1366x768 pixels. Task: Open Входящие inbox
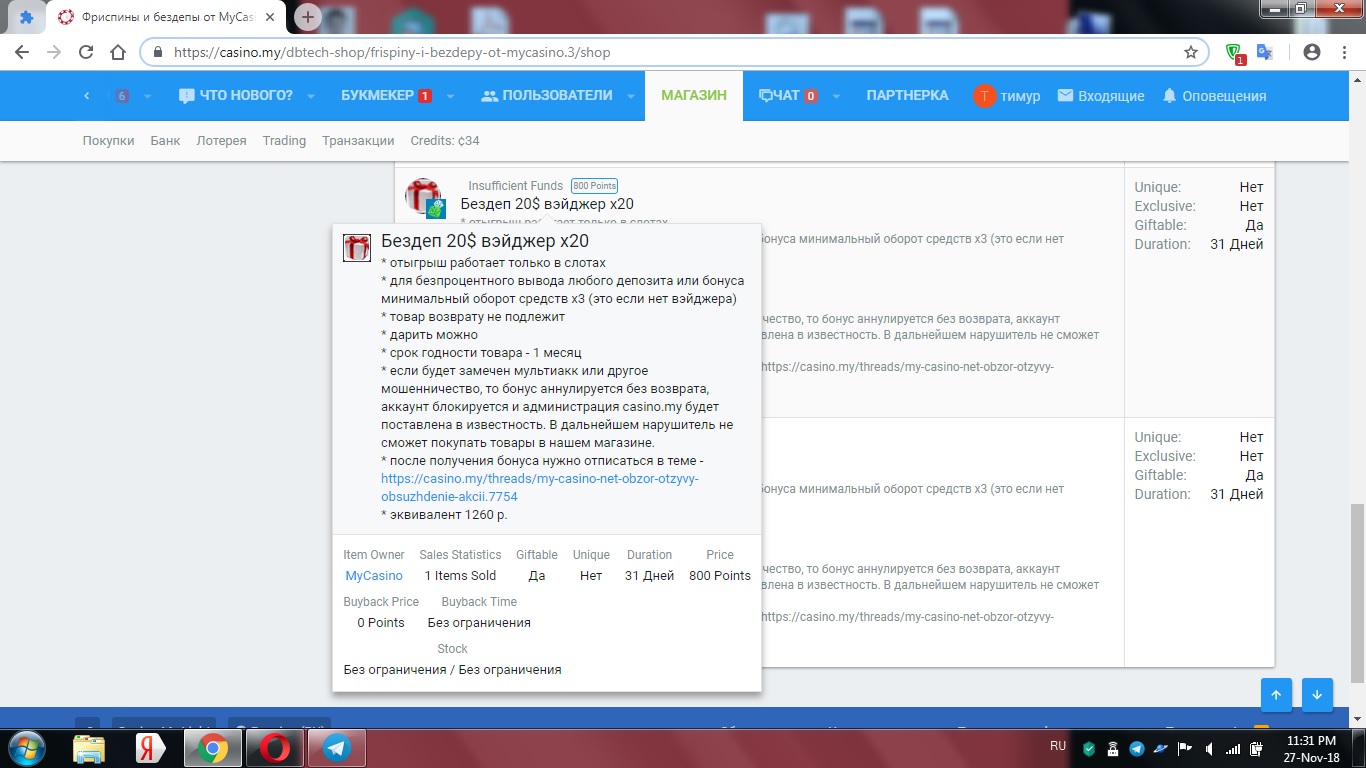pos(1101,96)
